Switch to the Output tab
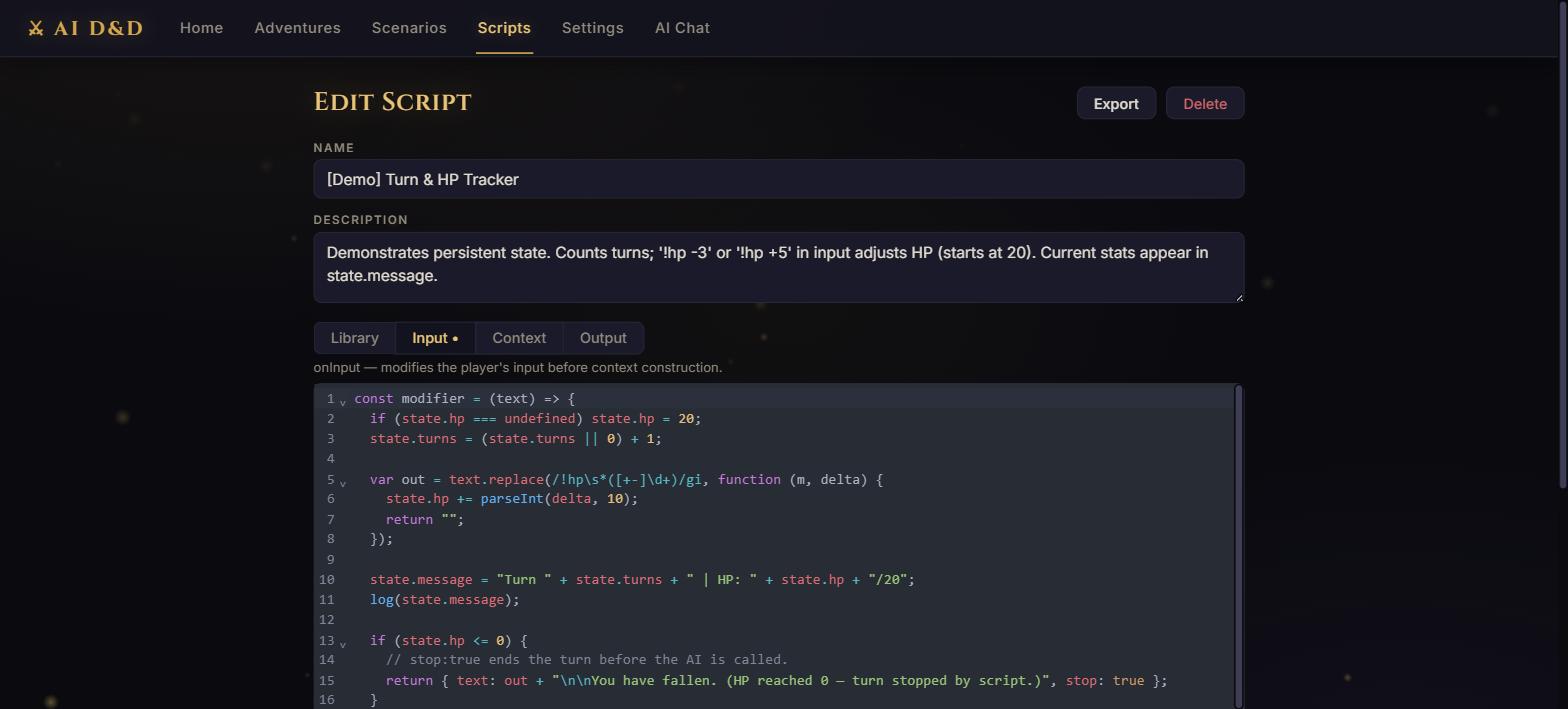The width and height of the screenshot is (1568, 709). point(603,338)
